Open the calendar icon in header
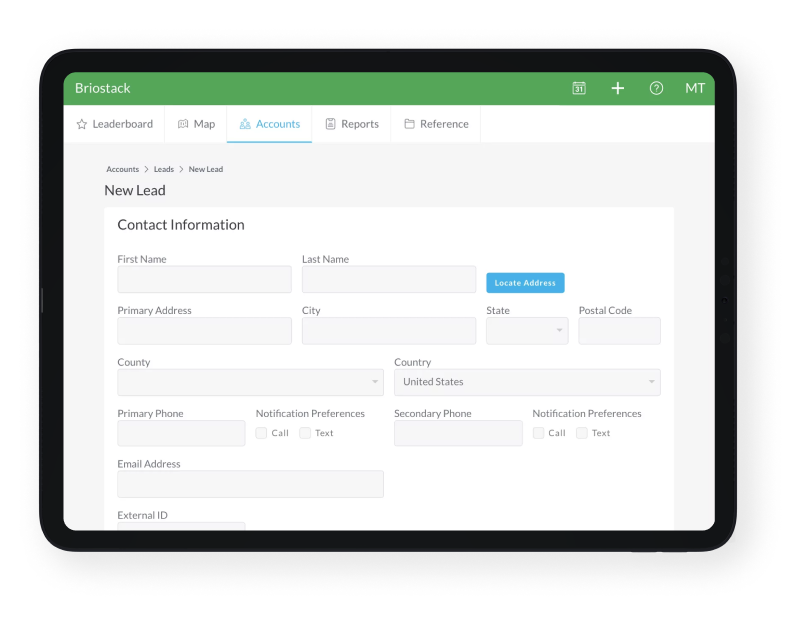 pyautogui.click(x=579, y=88)
